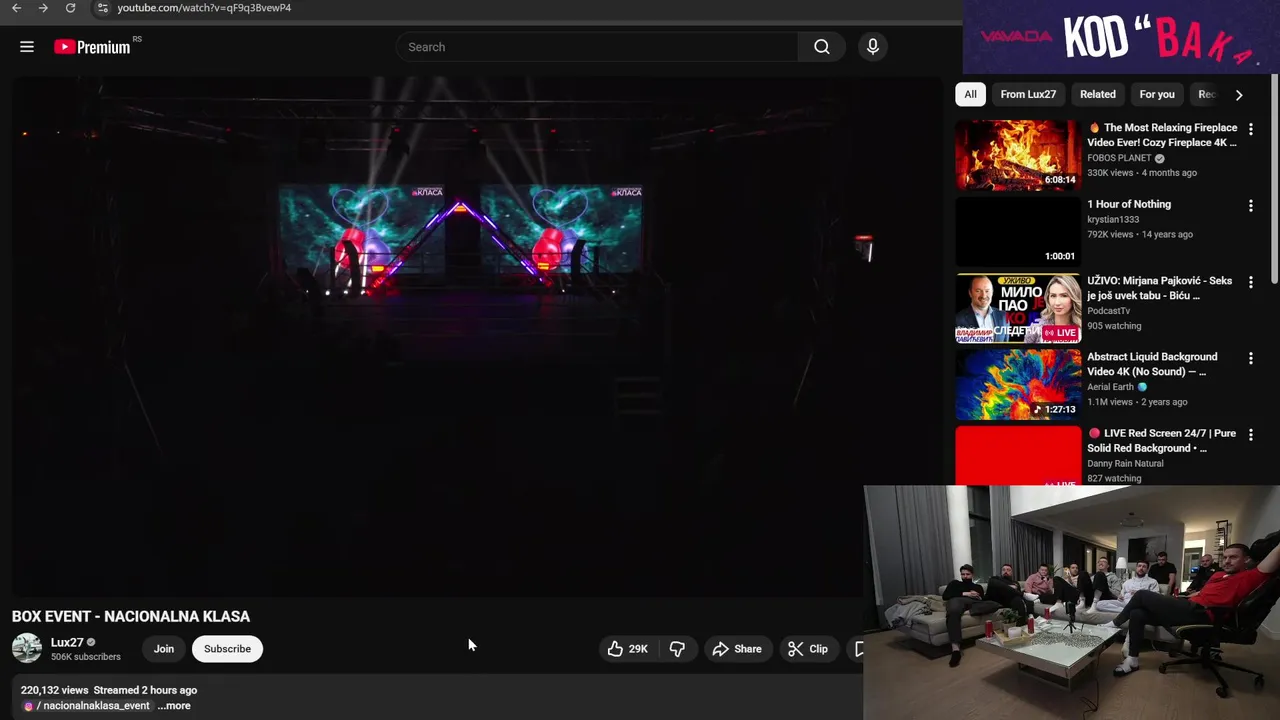1280x720 pixels.
Task: Click krystian1333 channel name
Action: click(1113, 219)
